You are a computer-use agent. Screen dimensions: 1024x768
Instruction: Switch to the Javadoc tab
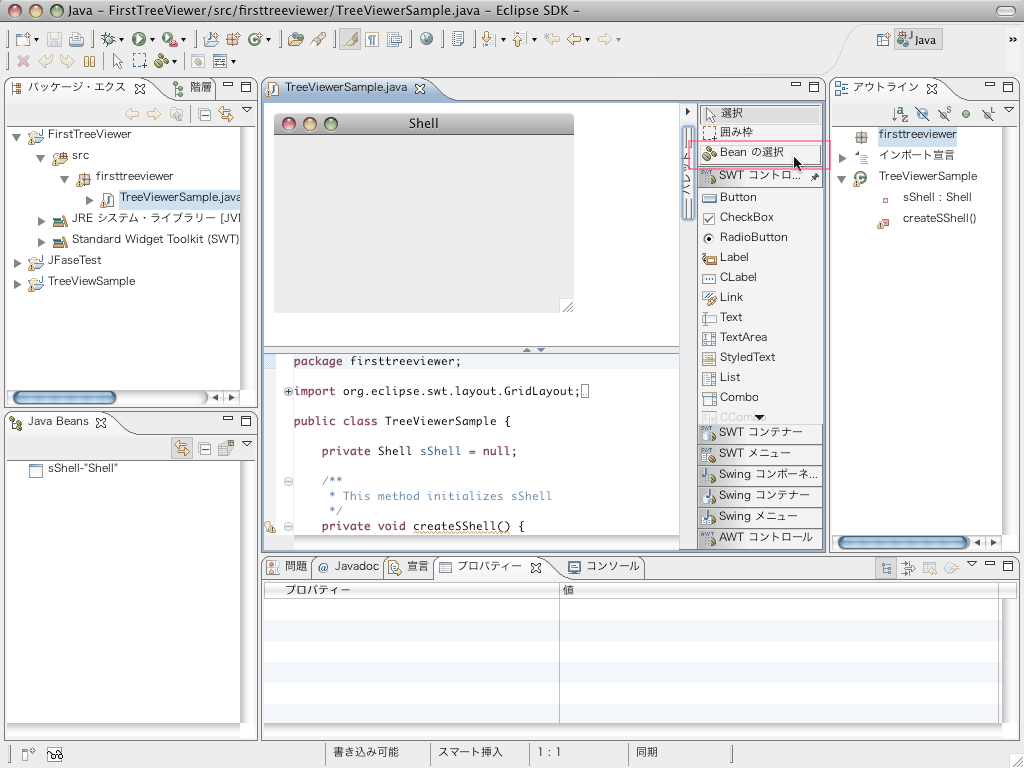(x=348, y=566)
